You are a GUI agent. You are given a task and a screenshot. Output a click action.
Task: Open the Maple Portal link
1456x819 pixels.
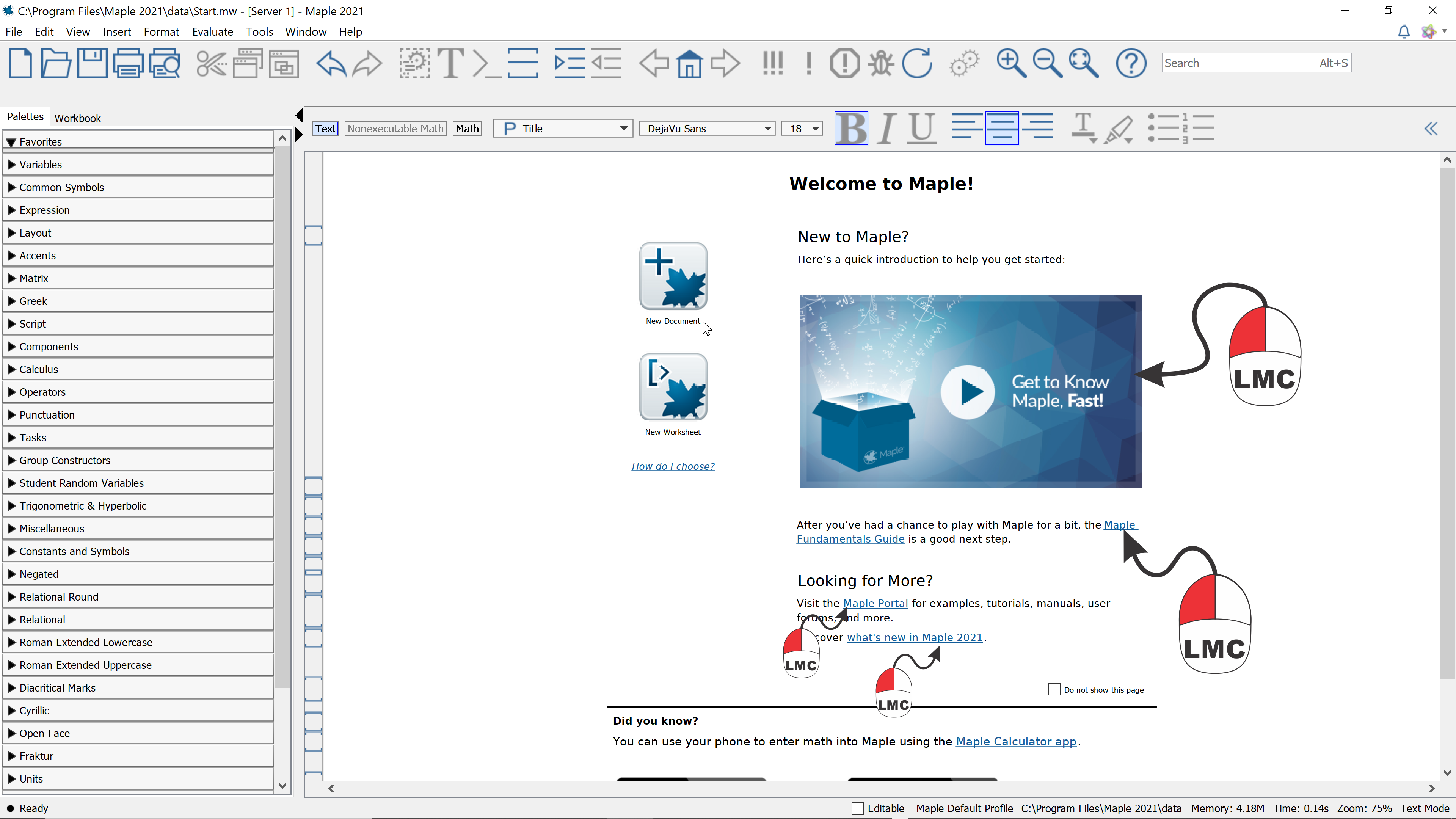pyautogui.click(x=875, y=603)
